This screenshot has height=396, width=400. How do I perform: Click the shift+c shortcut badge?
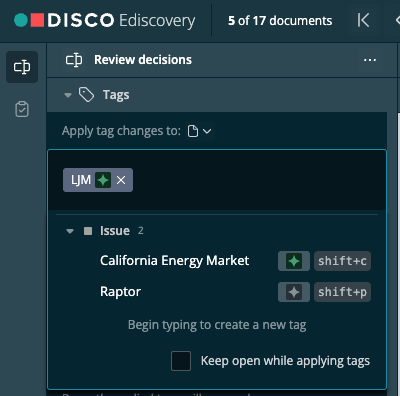[x=342, y=261]
